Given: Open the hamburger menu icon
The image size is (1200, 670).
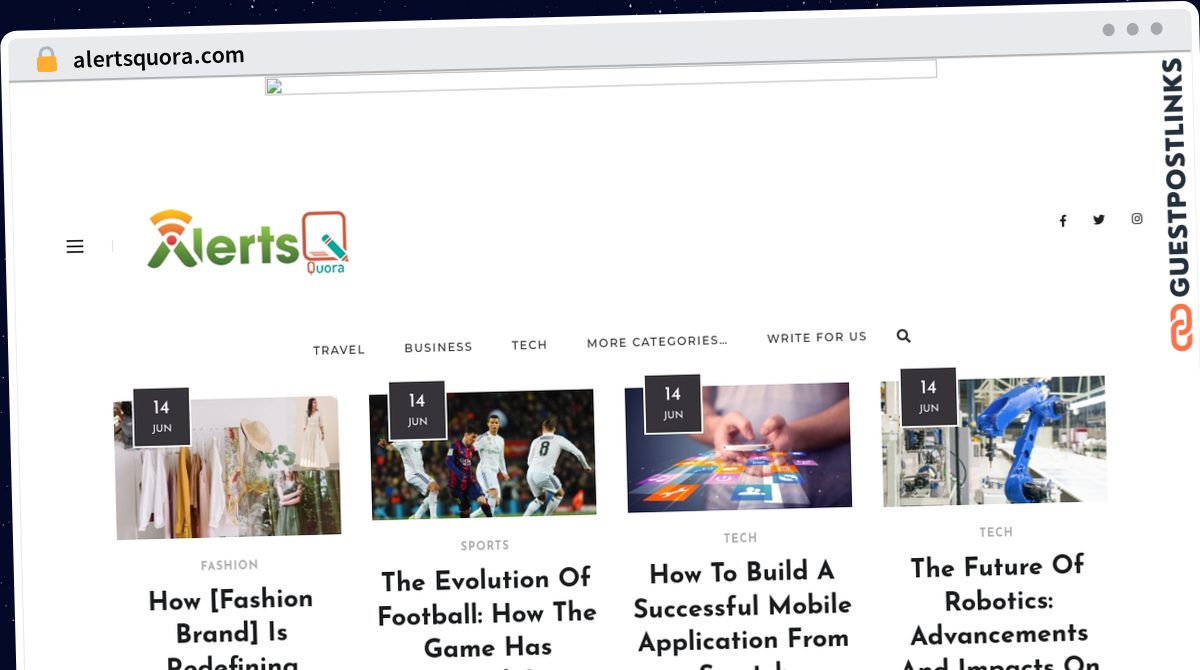Looking at the screenshot, I should [75, 246].
